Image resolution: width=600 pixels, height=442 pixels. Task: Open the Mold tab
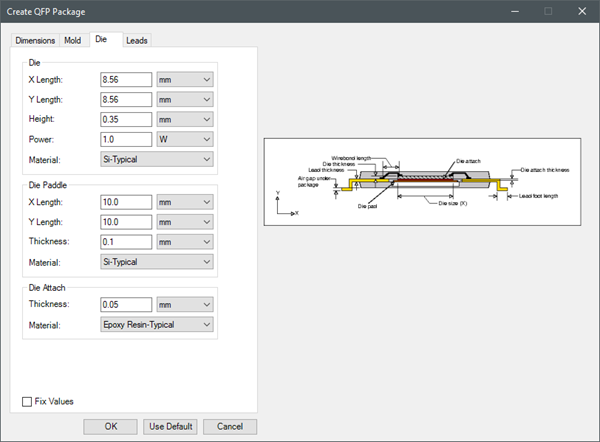(73, 40)
